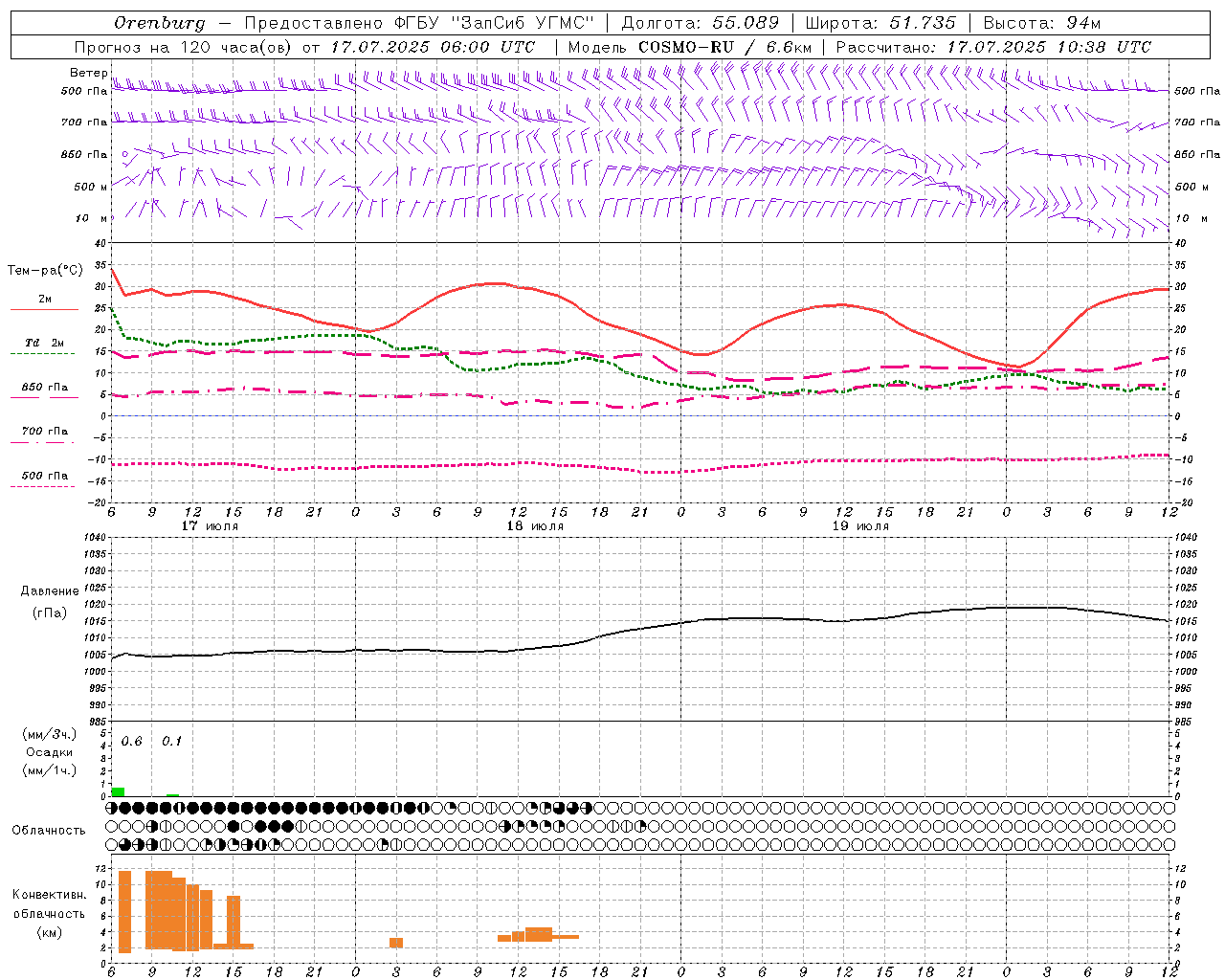Image resolution: width=1225 pixels, height=980 pixels.
Task: Click the Широта: 51.735 value
Action: [880, 23]
